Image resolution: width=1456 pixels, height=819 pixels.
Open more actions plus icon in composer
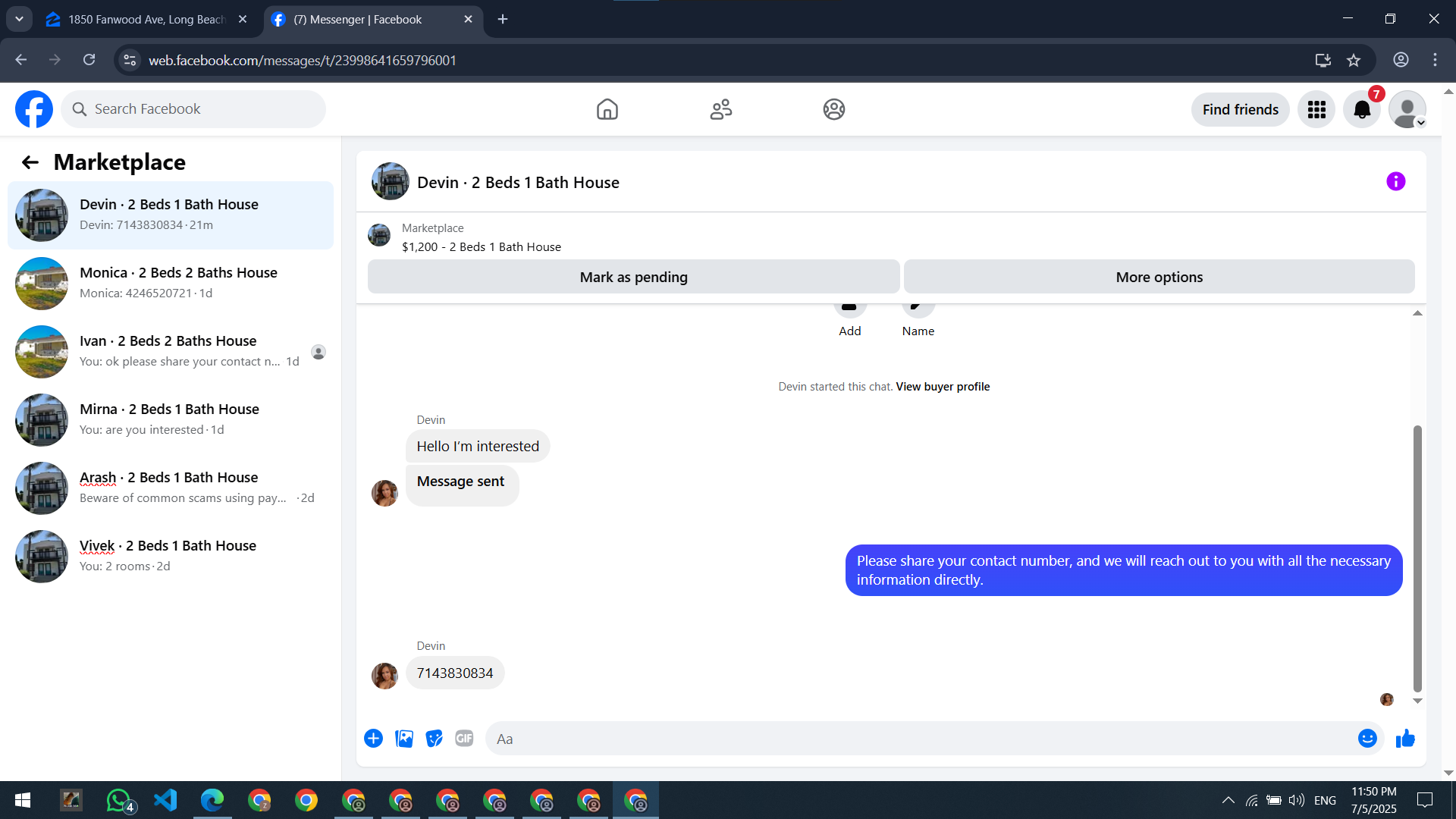tap(373, 739)
